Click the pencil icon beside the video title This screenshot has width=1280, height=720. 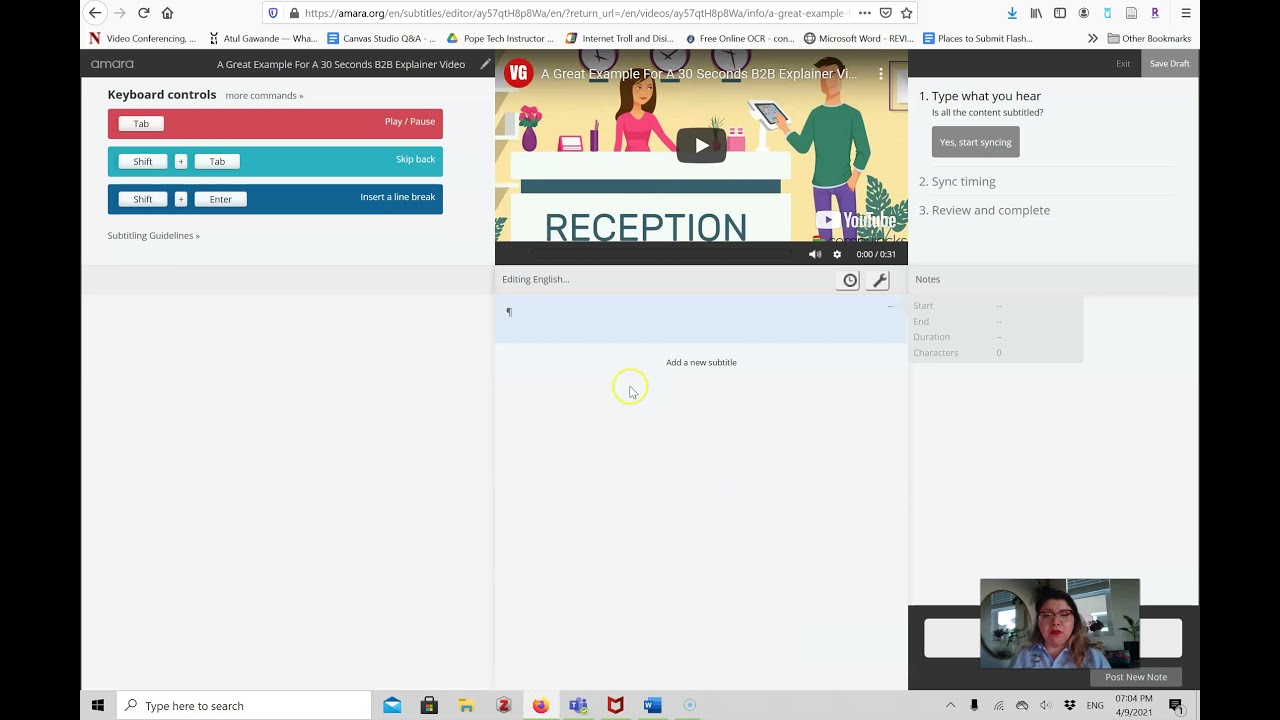pos(485,64)
